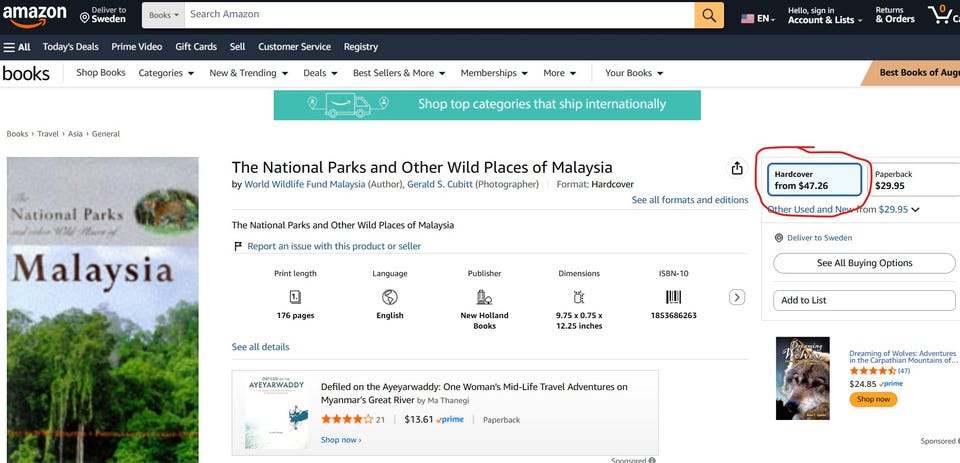Expand the More books menu

pyautogui.click(x=560, y=73)
